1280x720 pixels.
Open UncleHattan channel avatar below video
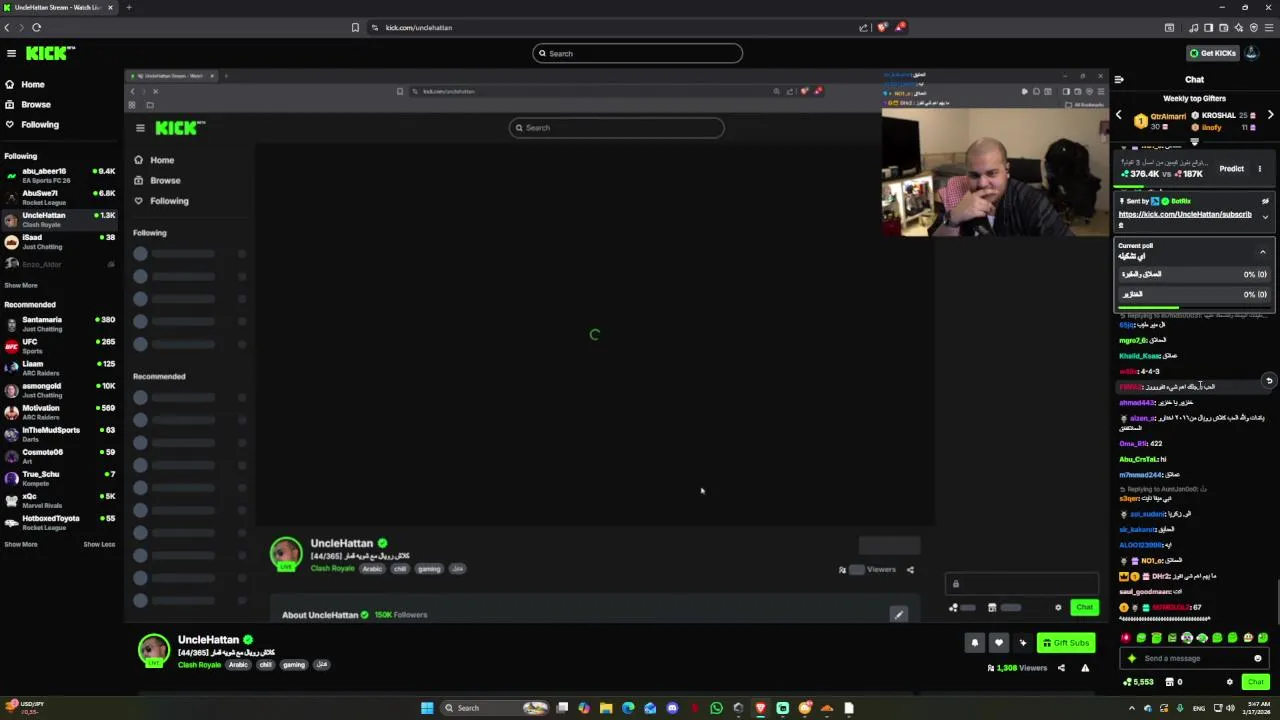[x=153, y=651]
